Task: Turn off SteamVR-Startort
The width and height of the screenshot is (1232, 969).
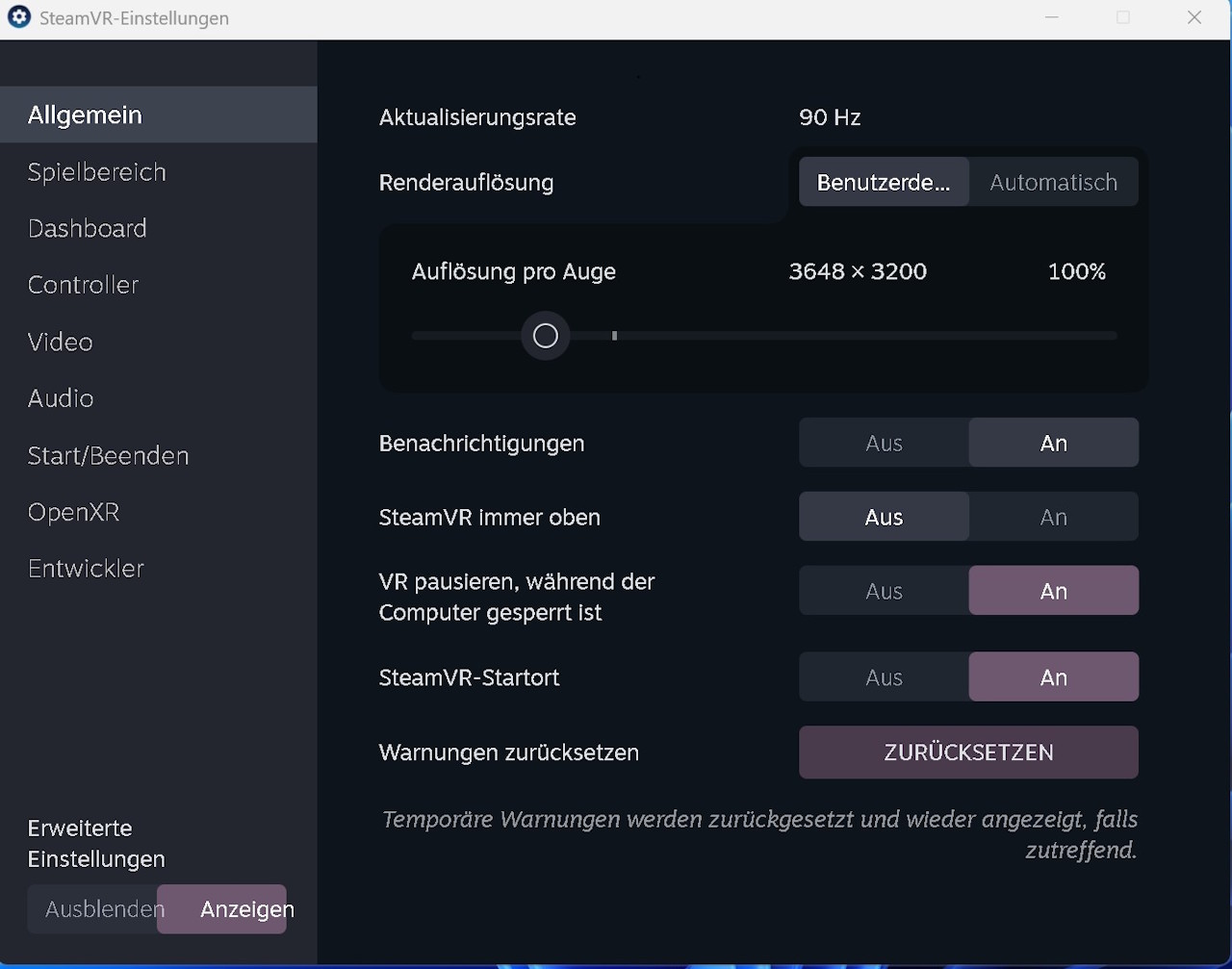Action: (x=884, y=678)
